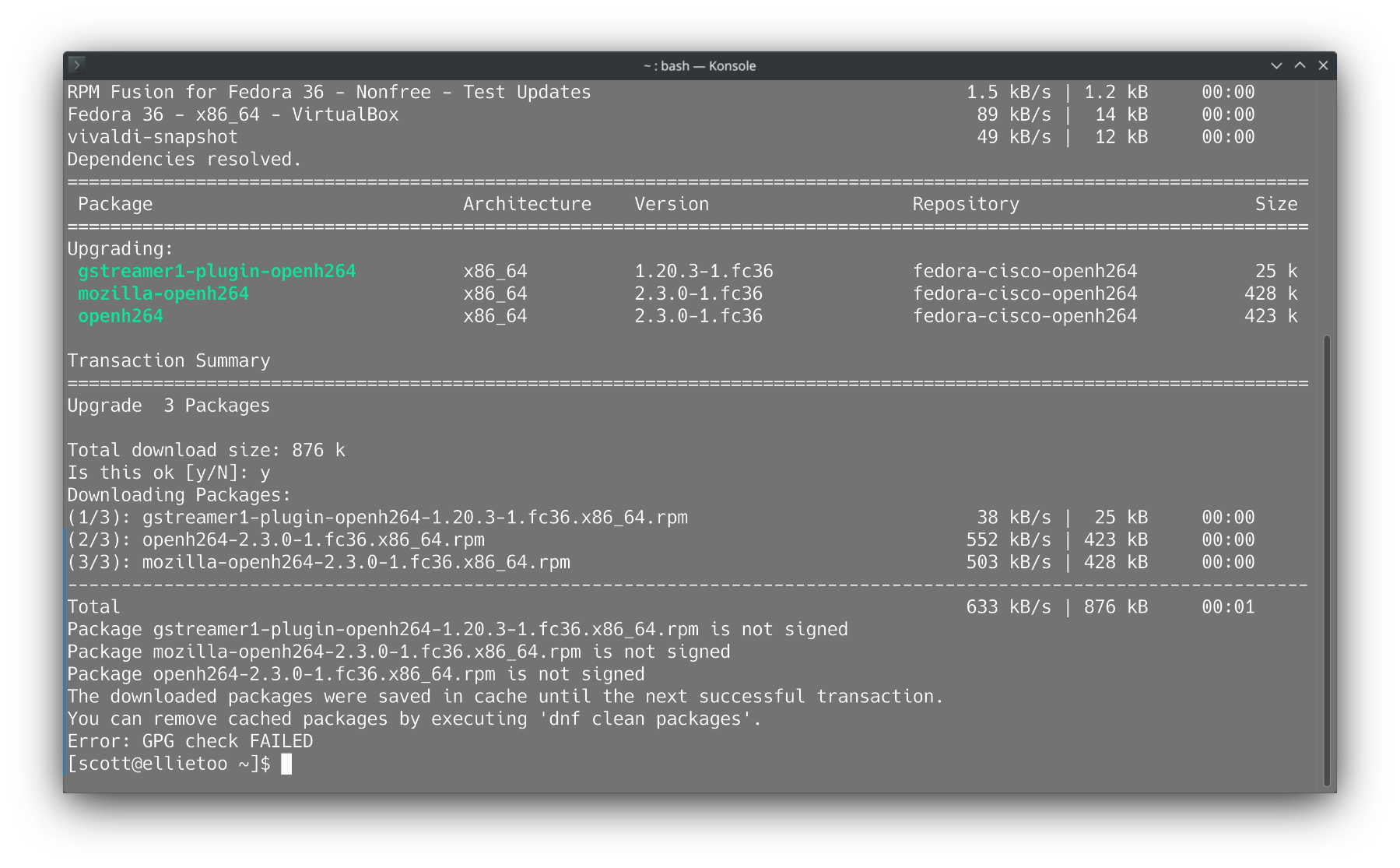Click the '423 k' size value
This screenshot has width=1400, height=868.
click(1271, 316)
